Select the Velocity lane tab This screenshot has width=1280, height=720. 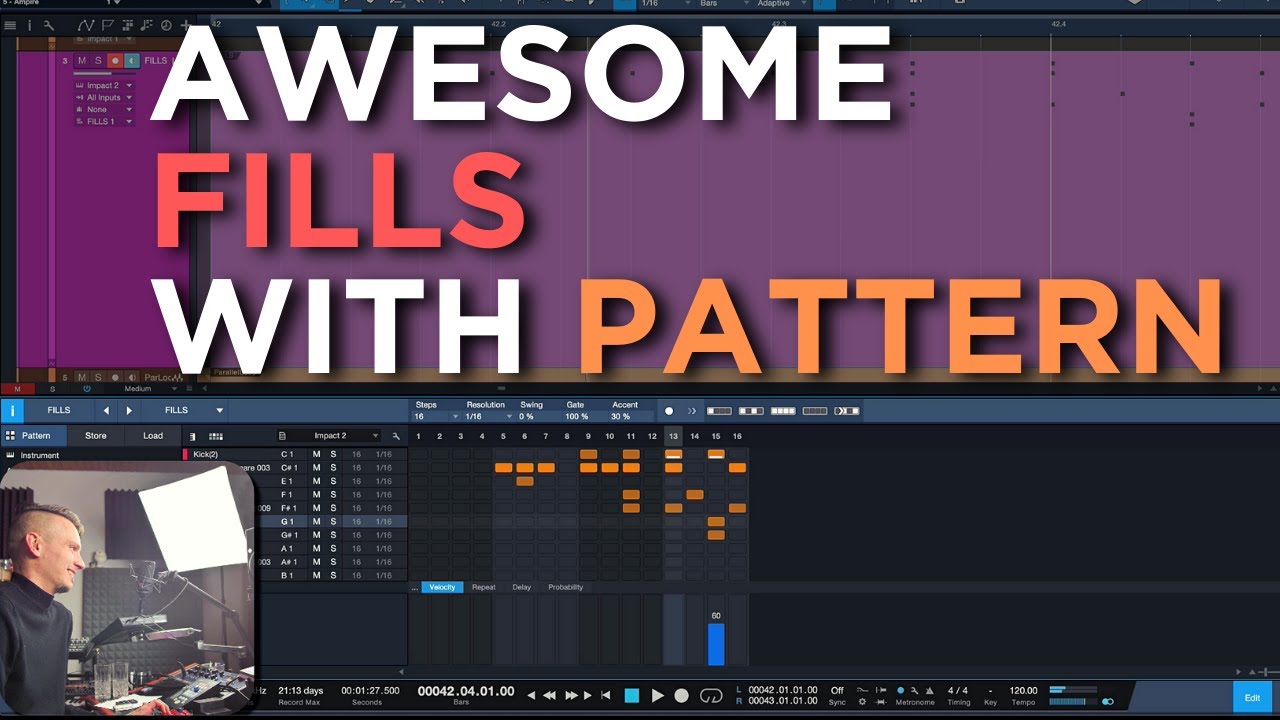coord(442,587)
